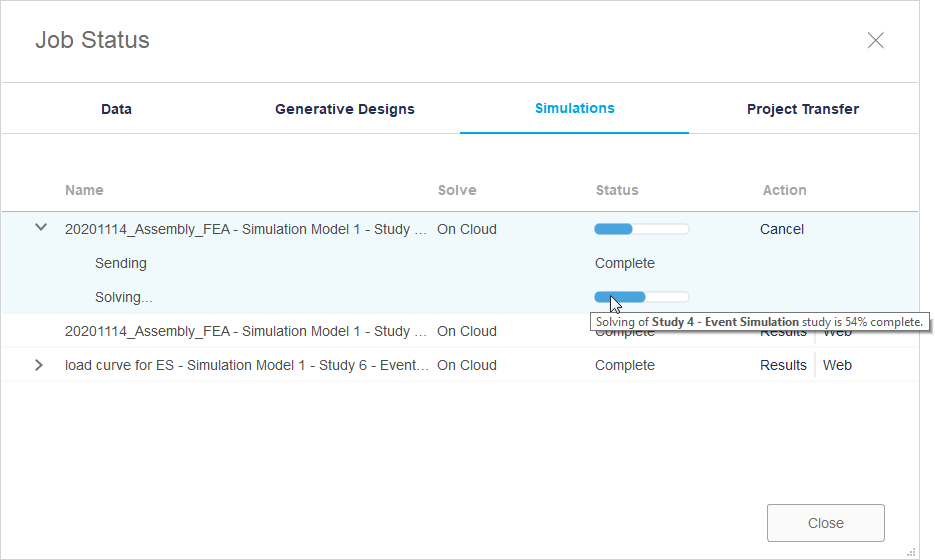Click the Status column header
This screenshot has width=935, height=560.
[617, 190]
